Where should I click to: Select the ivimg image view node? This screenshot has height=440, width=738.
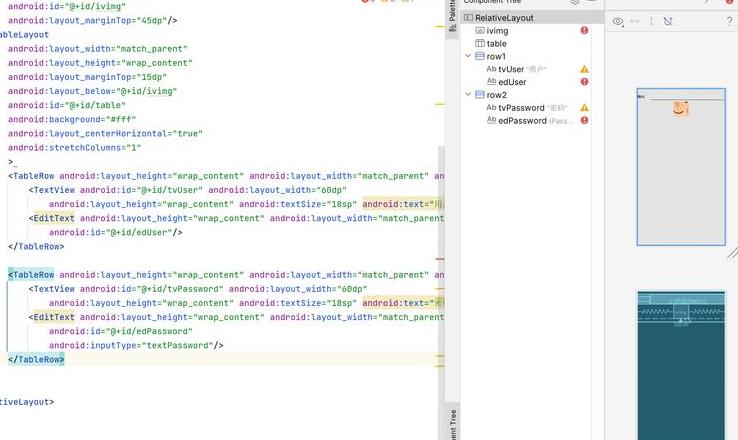pos(497,31)
